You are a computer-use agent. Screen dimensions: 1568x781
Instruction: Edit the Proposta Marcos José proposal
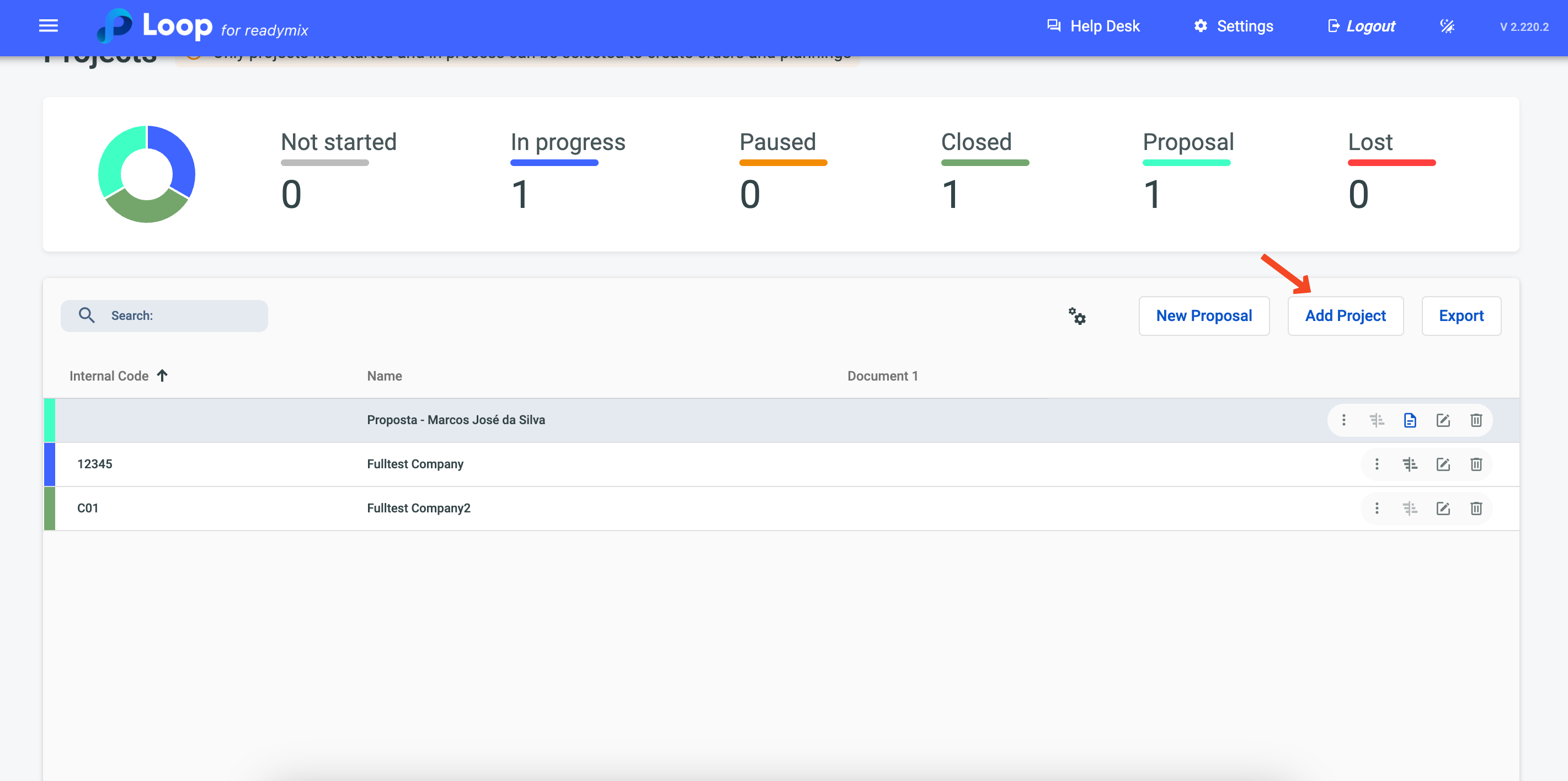point(1443,420)
